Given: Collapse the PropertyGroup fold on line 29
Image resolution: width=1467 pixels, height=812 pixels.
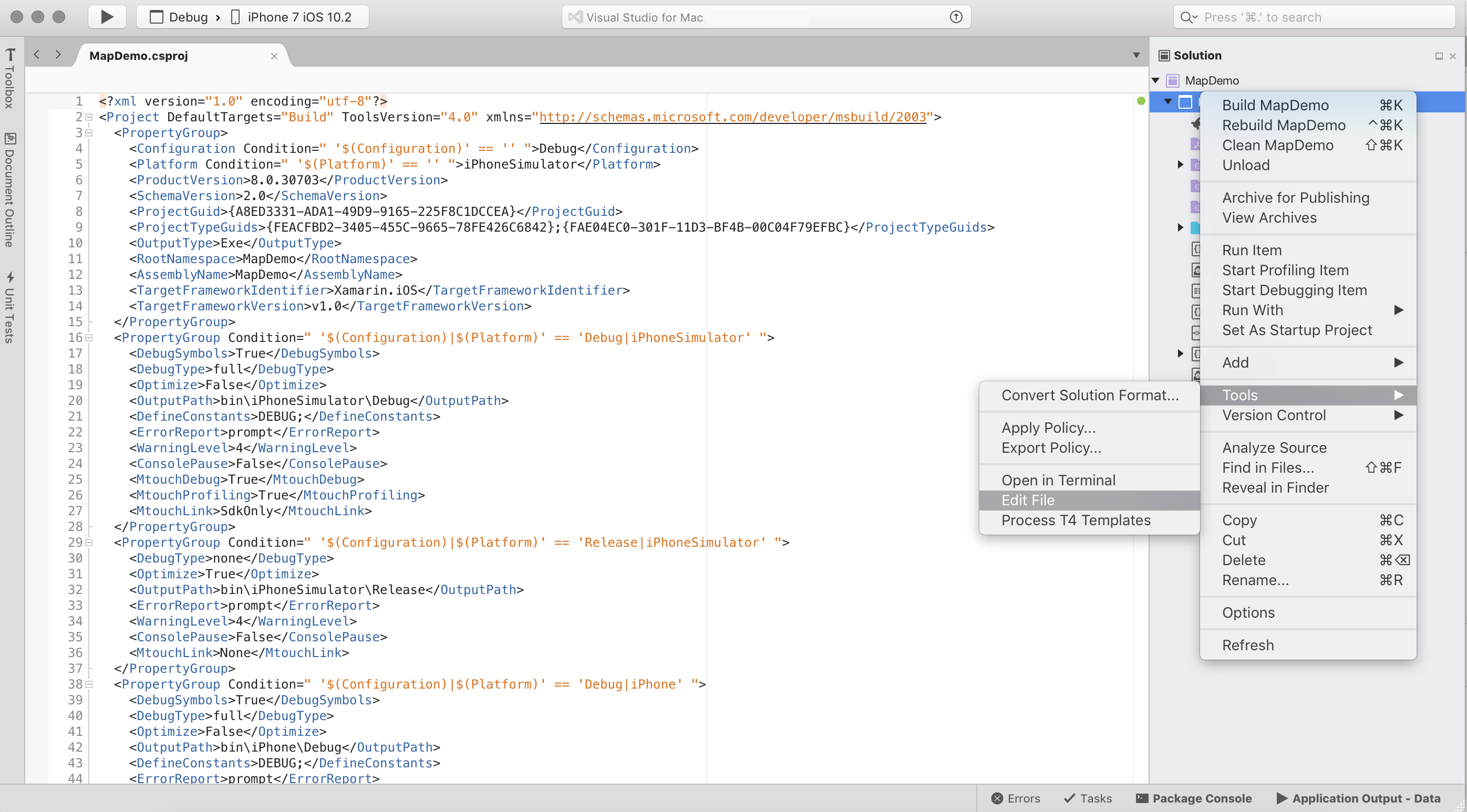Looking at the screenshot, I should click(x=89, y=543).
